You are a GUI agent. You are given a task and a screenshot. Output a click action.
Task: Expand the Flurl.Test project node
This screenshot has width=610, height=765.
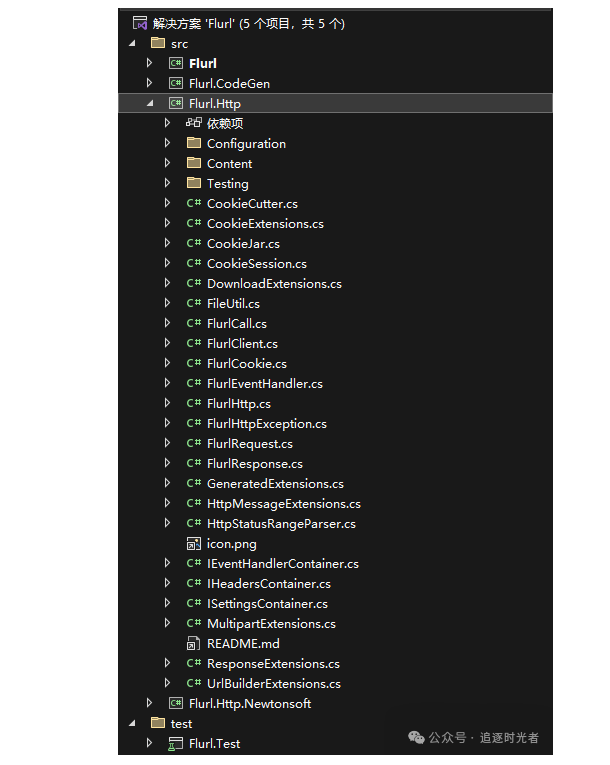(149, 743)
